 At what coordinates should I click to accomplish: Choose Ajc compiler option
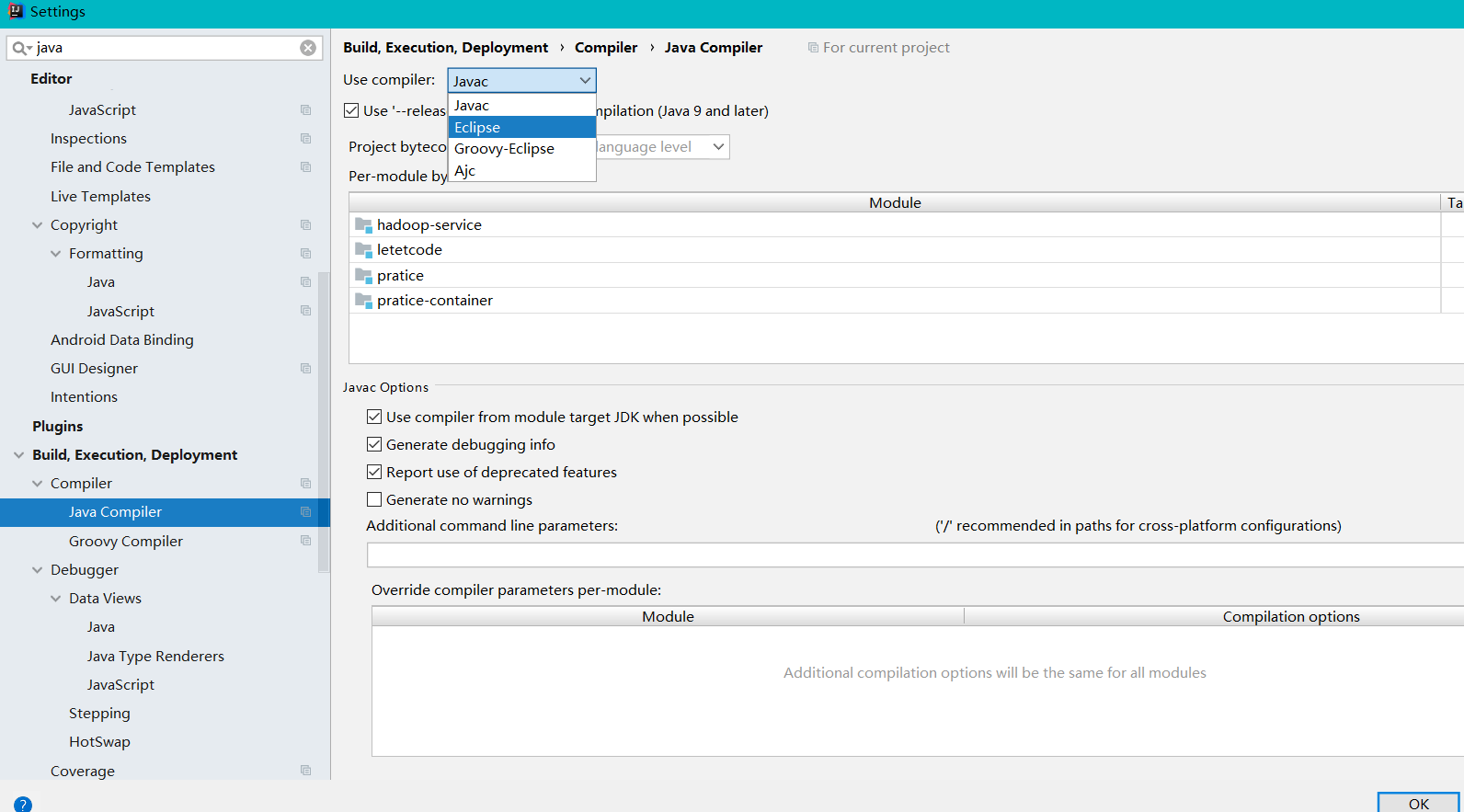[x=521, y=170]
